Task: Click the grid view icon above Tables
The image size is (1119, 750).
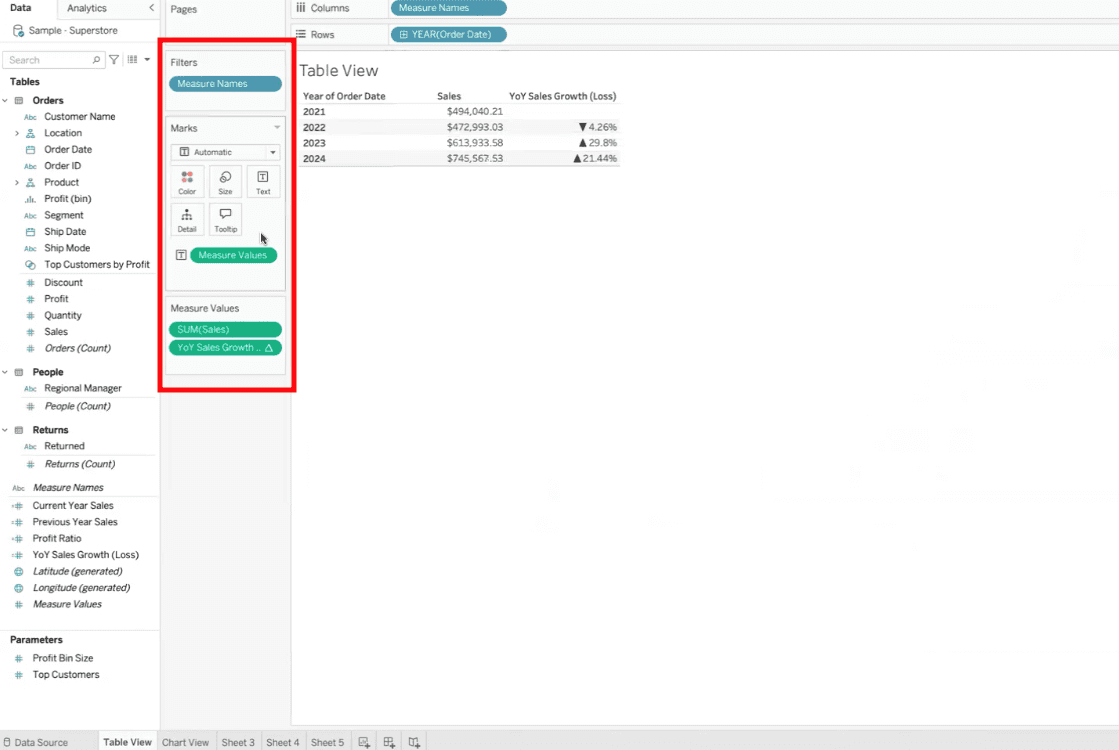Action: pyautogui.click(x=133, y=59)
